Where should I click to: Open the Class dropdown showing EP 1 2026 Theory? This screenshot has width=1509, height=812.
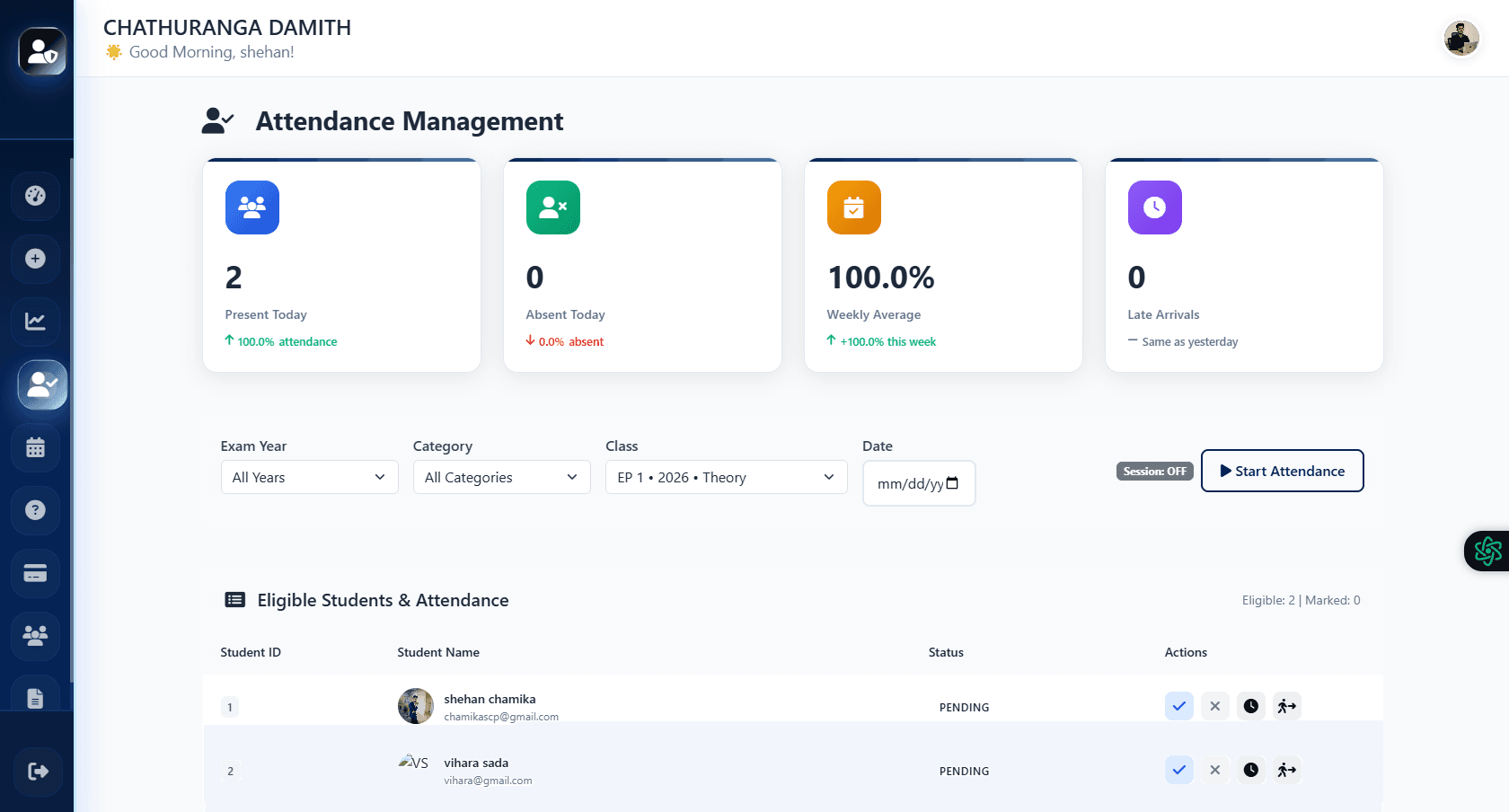click(x=726, y=477)
